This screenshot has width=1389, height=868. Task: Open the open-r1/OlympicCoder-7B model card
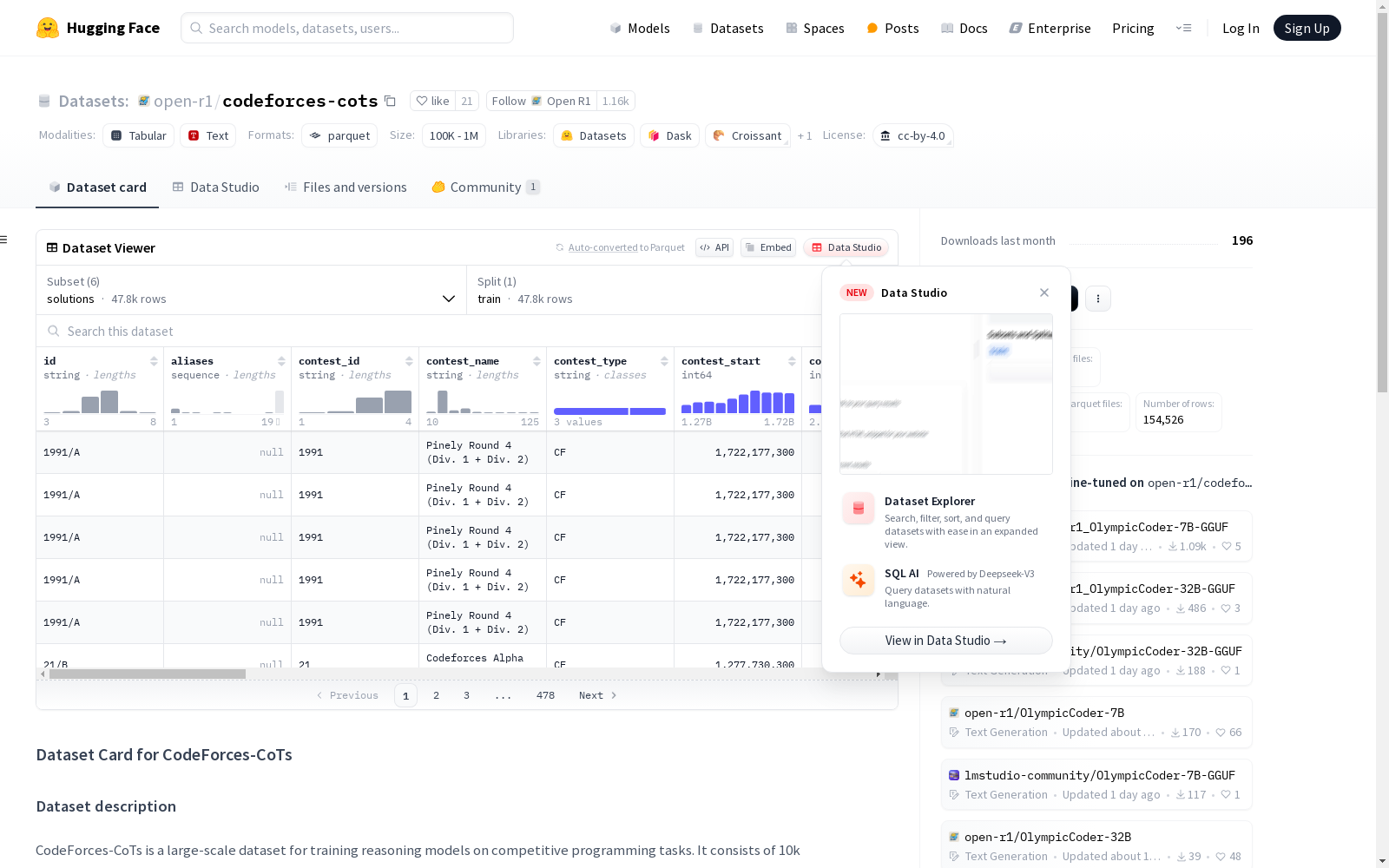point(1096,722)
